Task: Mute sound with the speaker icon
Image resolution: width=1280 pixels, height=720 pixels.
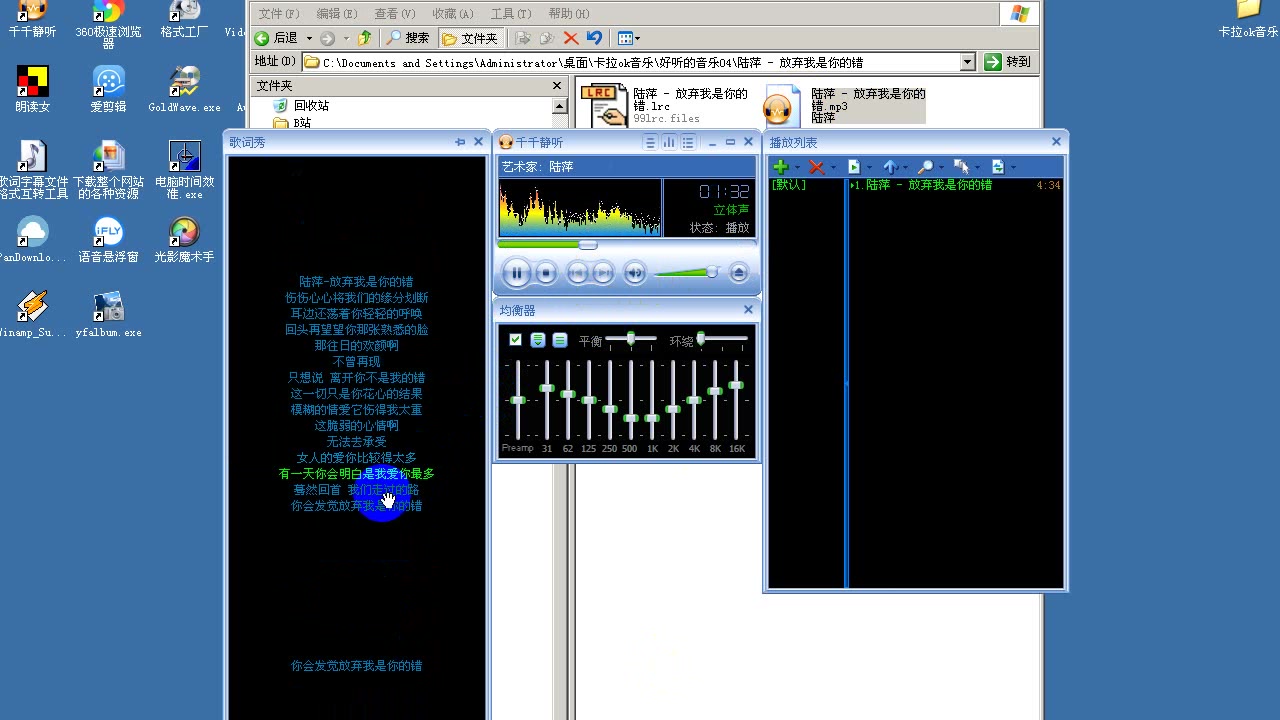Action: coord(634,272)
